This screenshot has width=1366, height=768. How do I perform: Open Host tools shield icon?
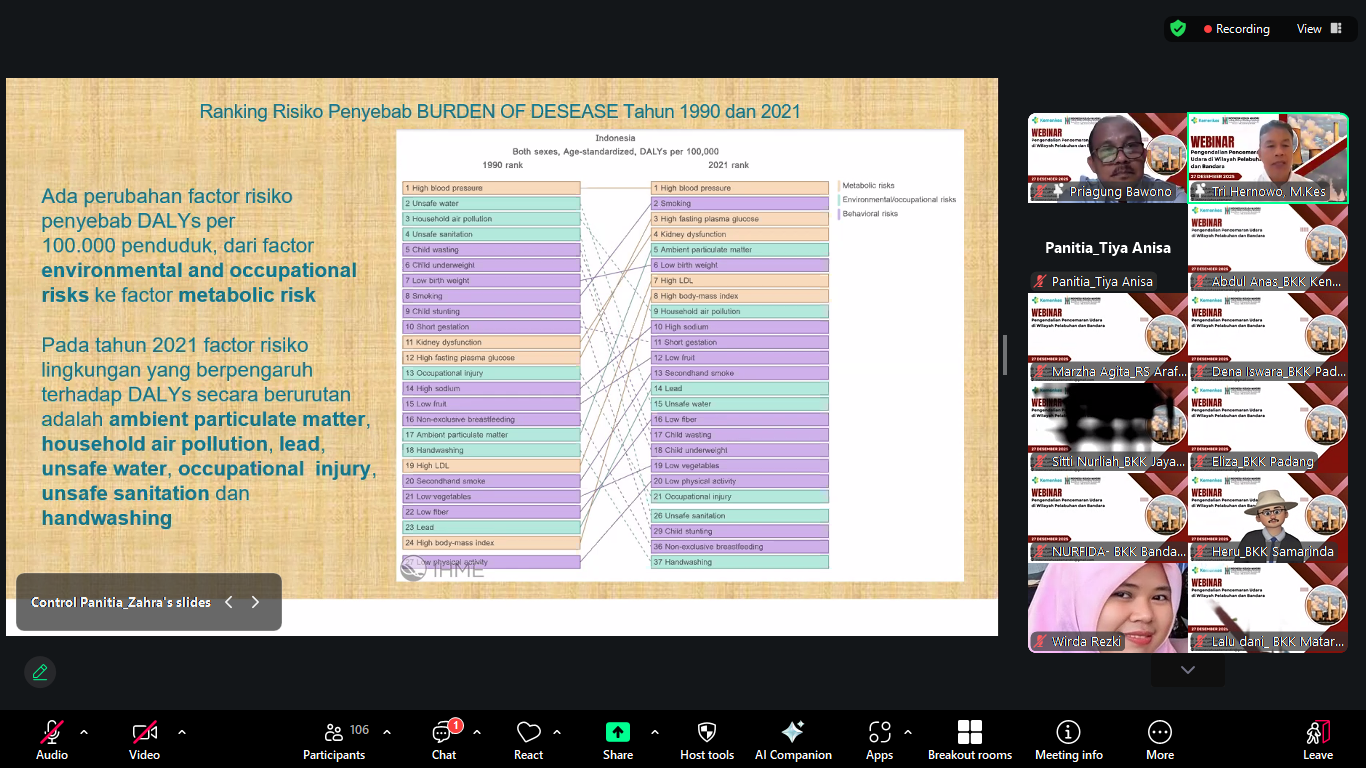(x=707, y=740)
